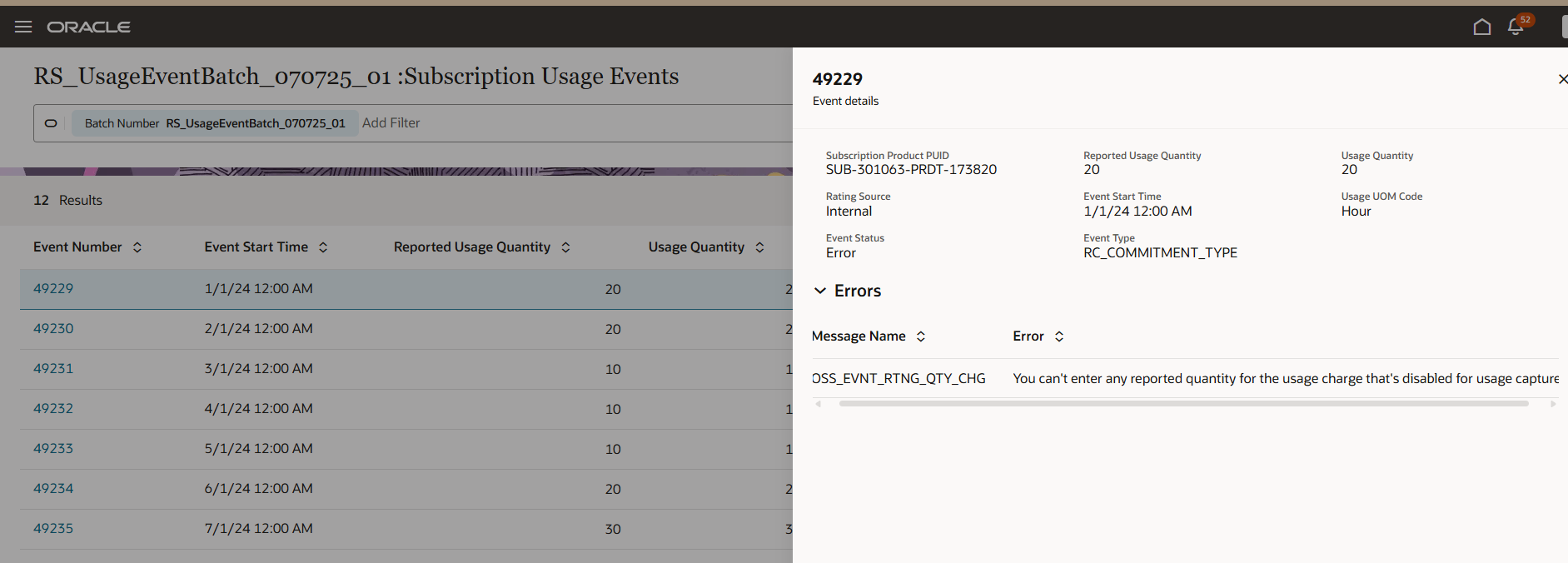The image size is (1568, 563).
Task: Open event 49229 link
Action: click(x=53, y=289)
